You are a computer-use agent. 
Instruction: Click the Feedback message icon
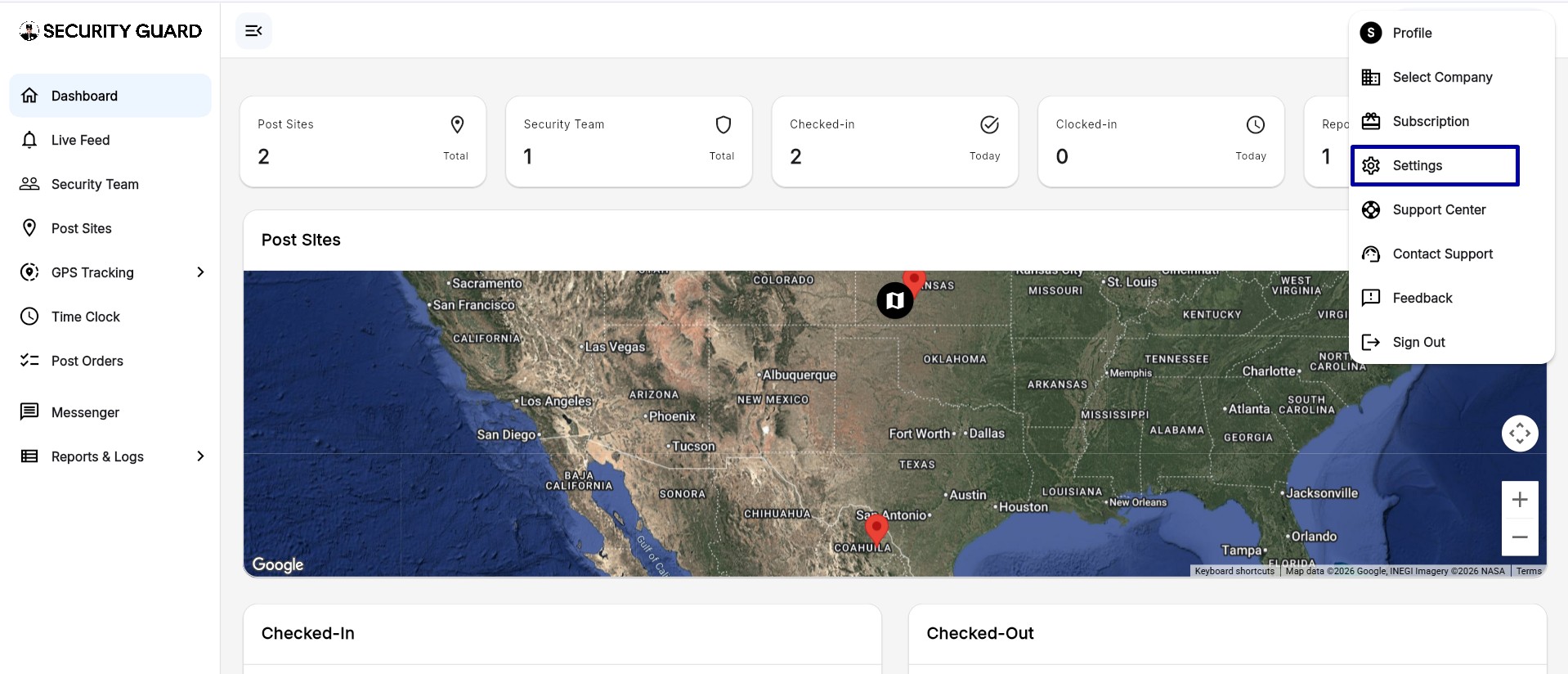point(1371,298)
